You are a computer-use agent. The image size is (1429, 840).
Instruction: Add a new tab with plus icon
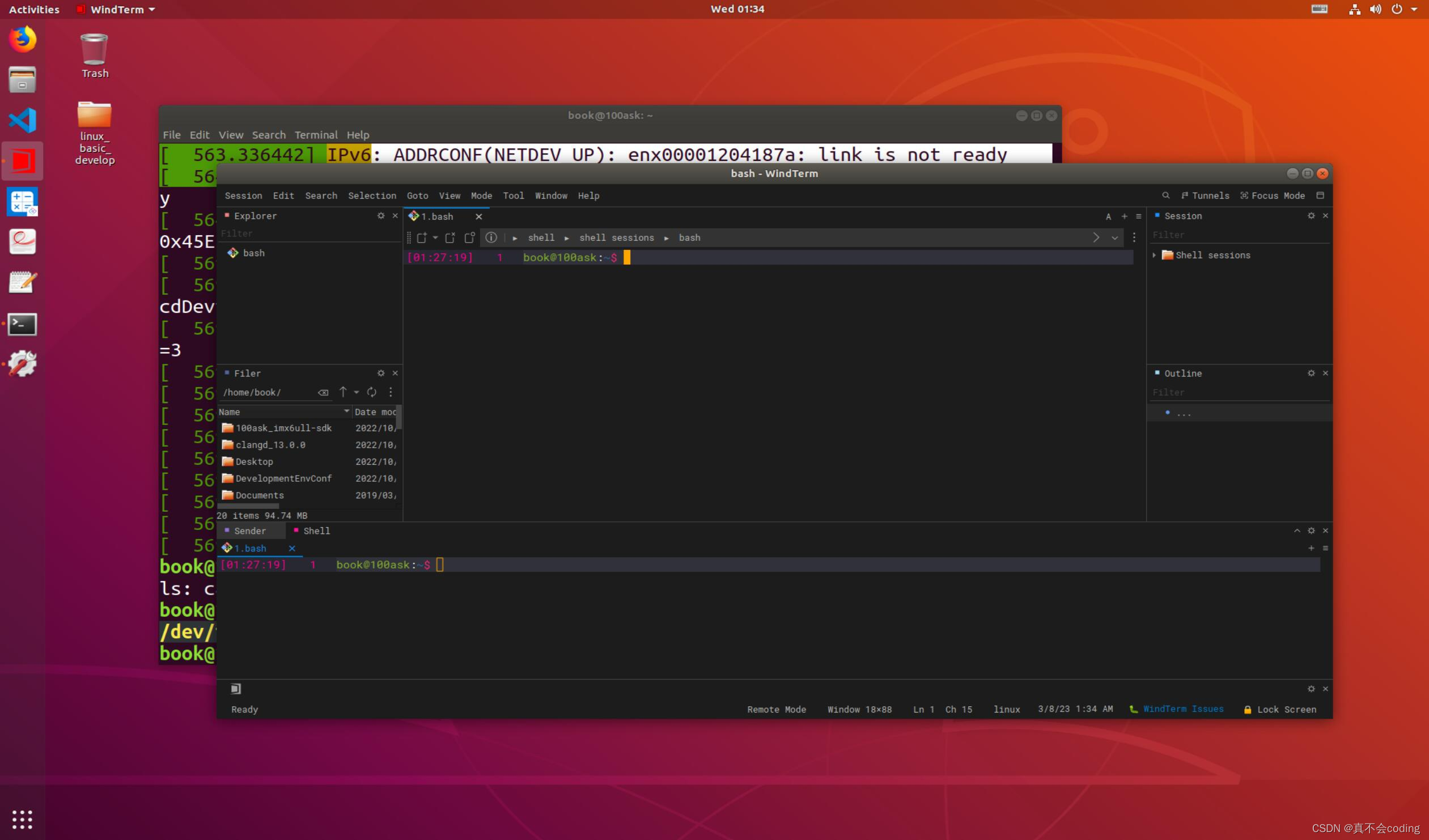coord(1125,216)
